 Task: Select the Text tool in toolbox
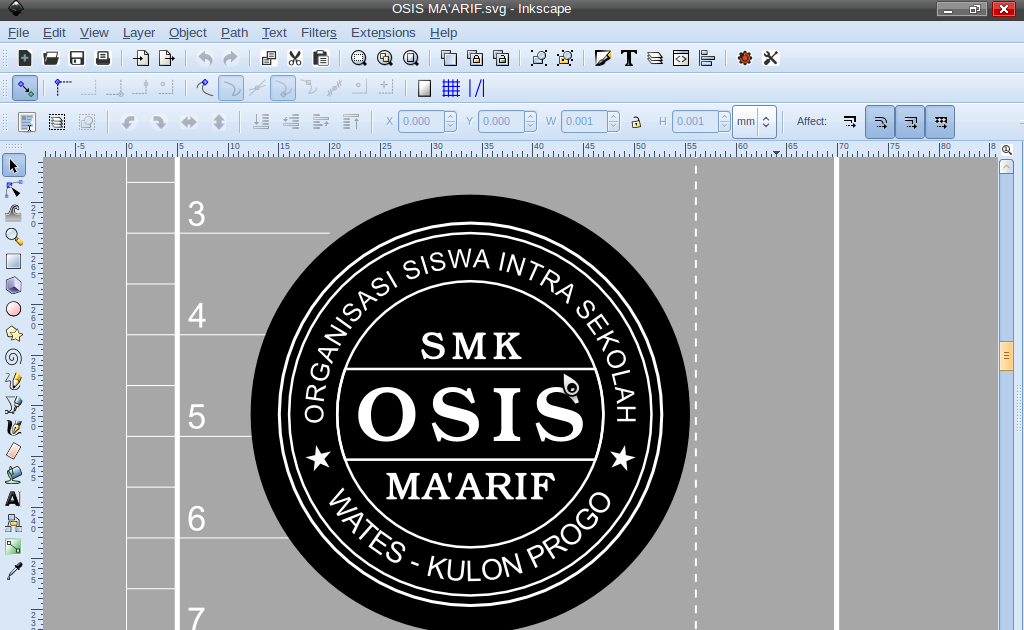tap(13, 499)
